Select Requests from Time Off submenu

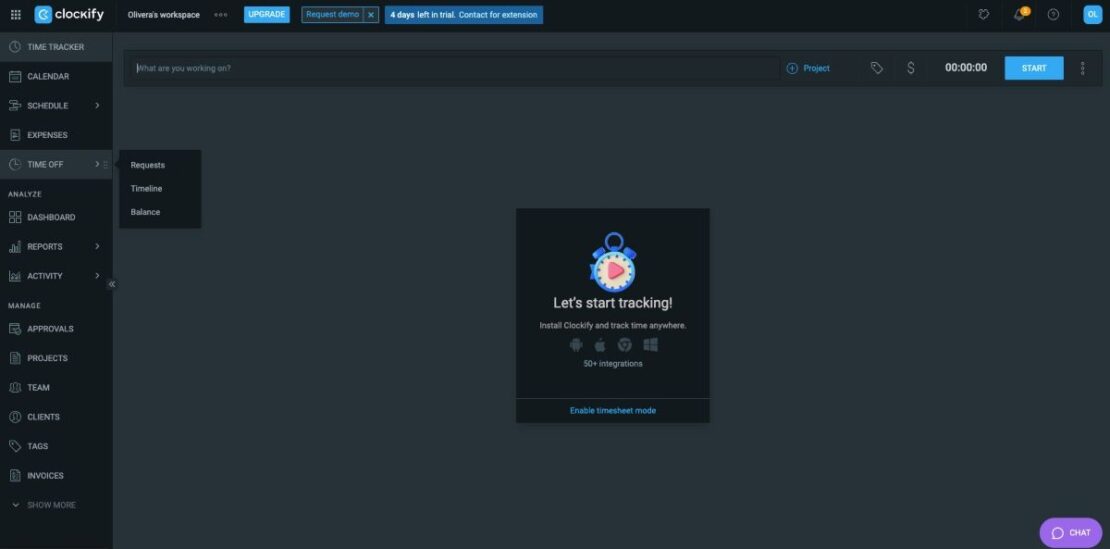(x=148, y=165)
